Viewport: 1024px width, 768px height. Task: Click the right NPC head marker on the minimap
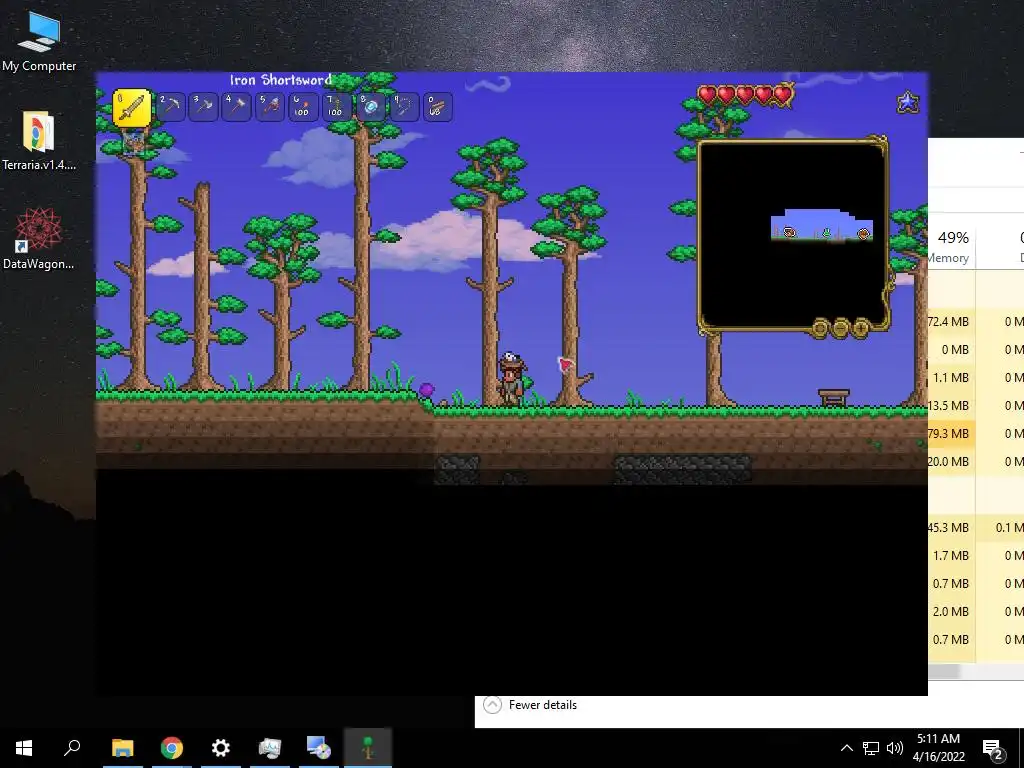tap(863, 233)
